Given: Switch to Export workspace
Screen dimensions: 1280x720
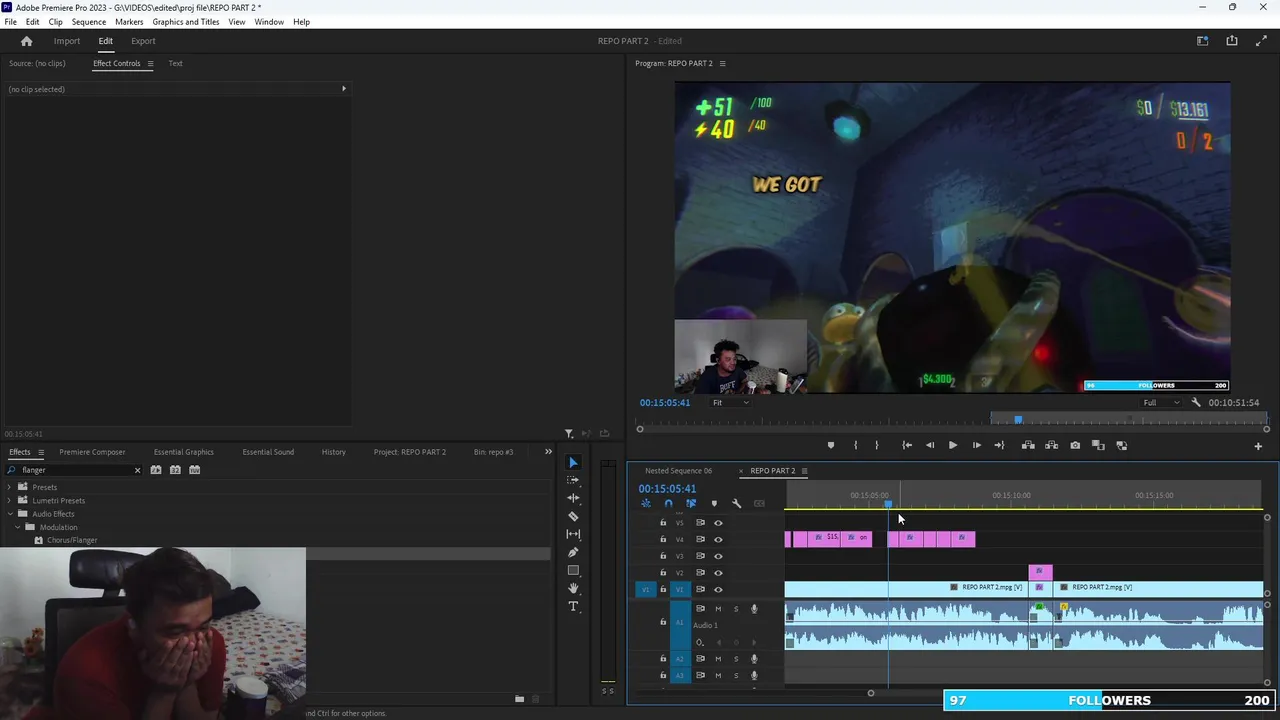Looking at the screenshot, I should point(143,41).
